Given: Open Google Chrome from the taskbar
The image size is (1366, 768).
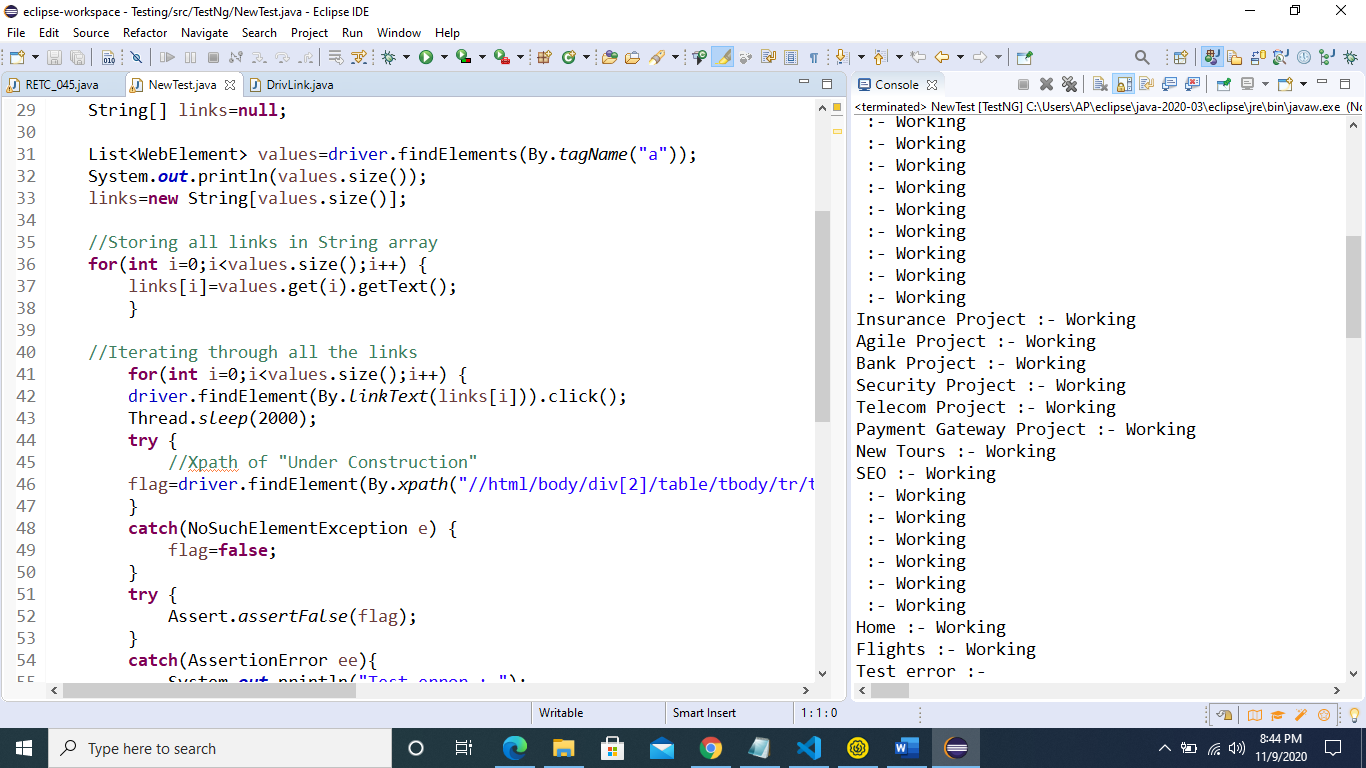Looking at the screenshot, I should coord(711,748).
